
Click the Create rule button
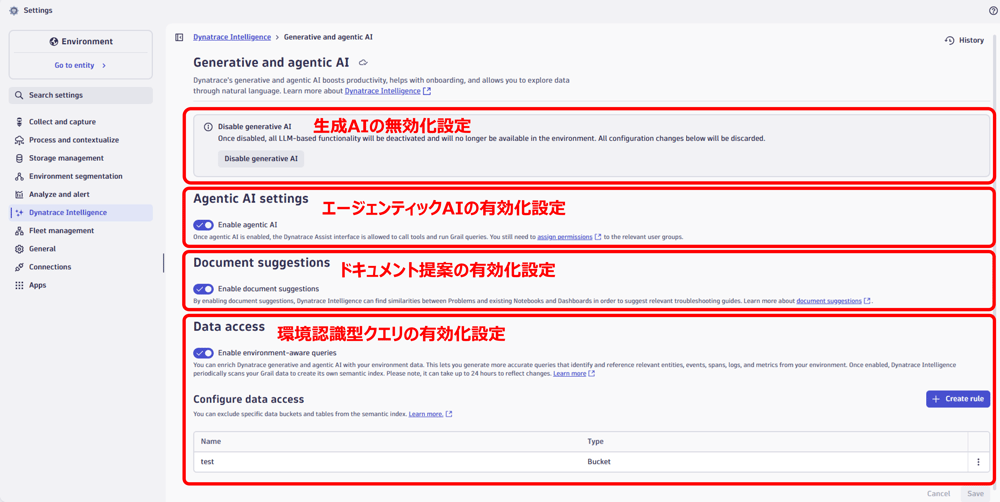pyautogui.click(x=958, y=399)
